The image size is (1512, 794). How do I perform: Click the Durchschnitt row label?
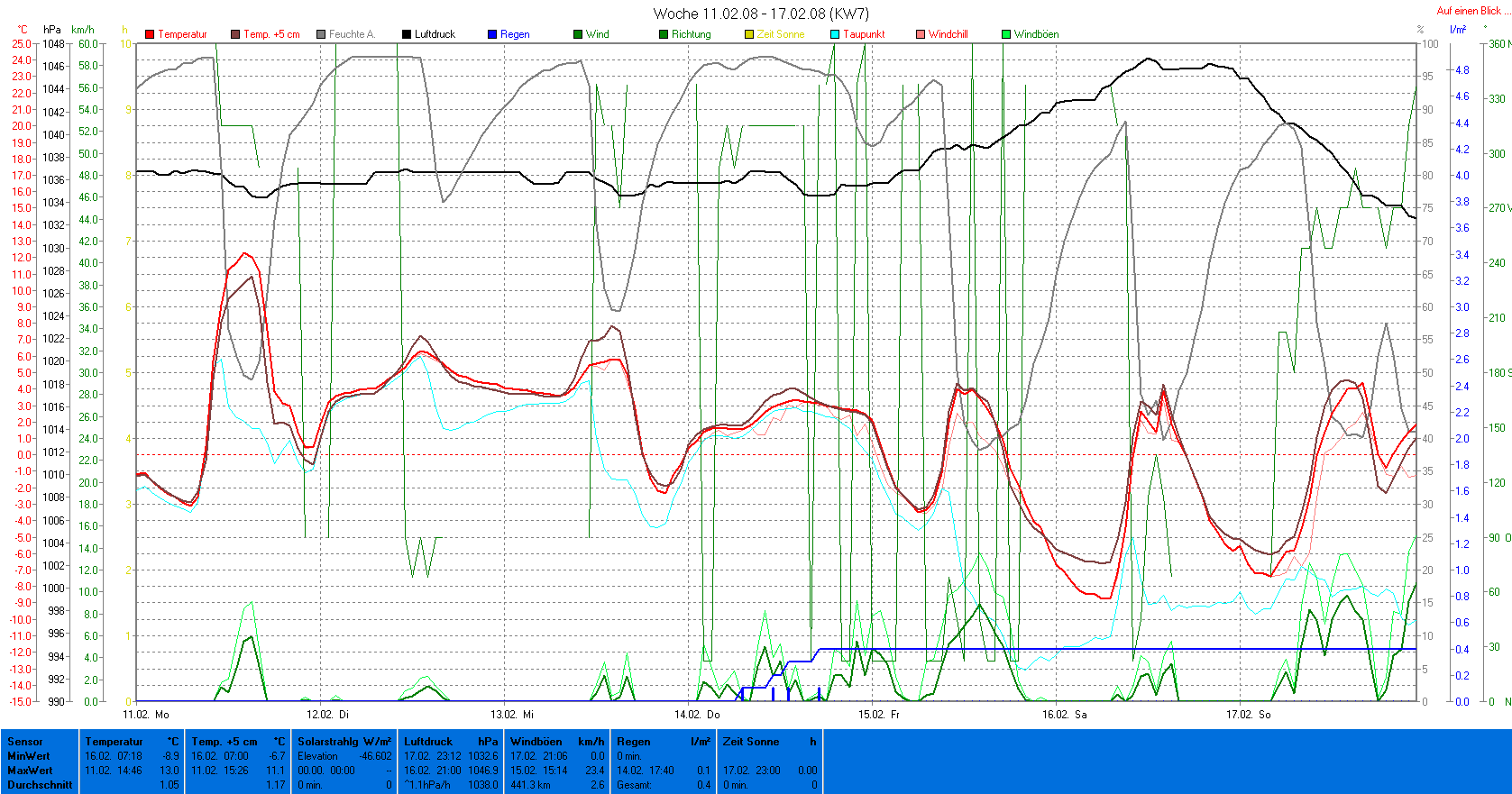tap(40, 785)
